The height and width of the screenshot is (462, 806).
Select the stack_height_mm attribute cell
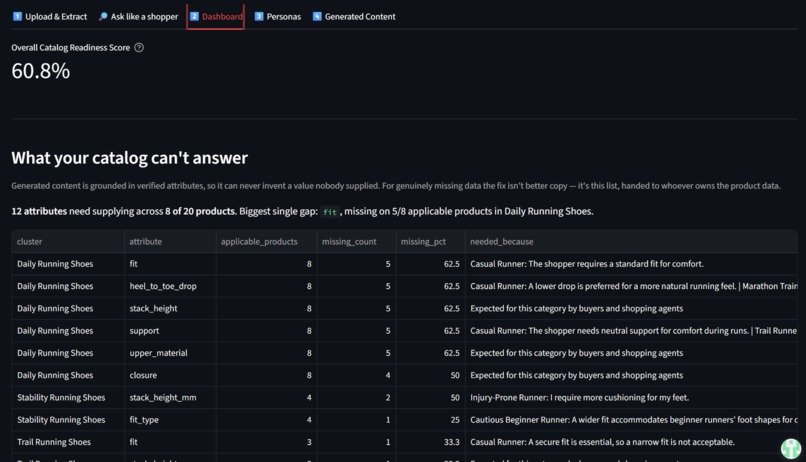pos(170,397)
